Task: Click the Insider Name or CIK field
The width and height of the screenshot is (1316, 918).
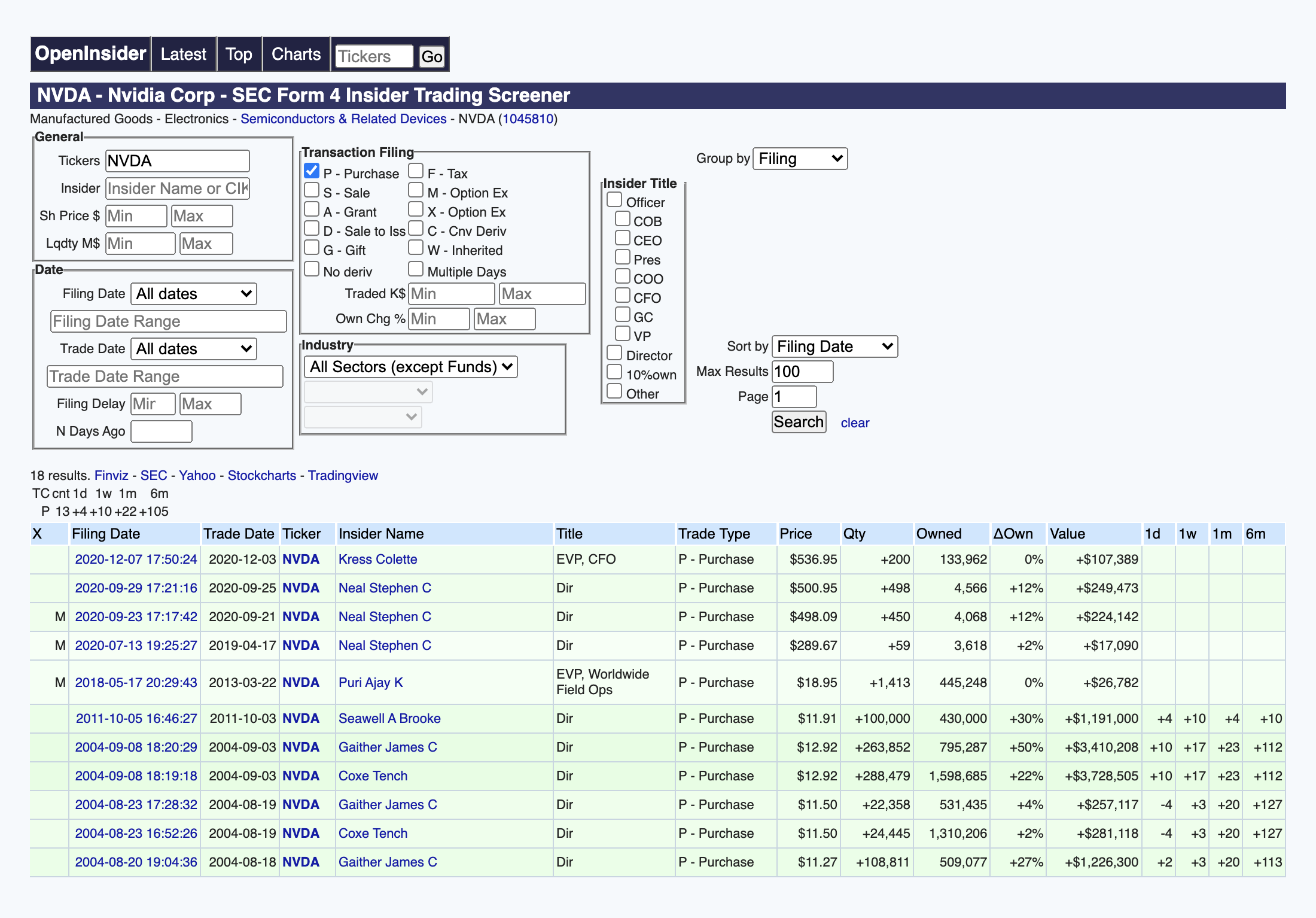Action: (178, 189)
